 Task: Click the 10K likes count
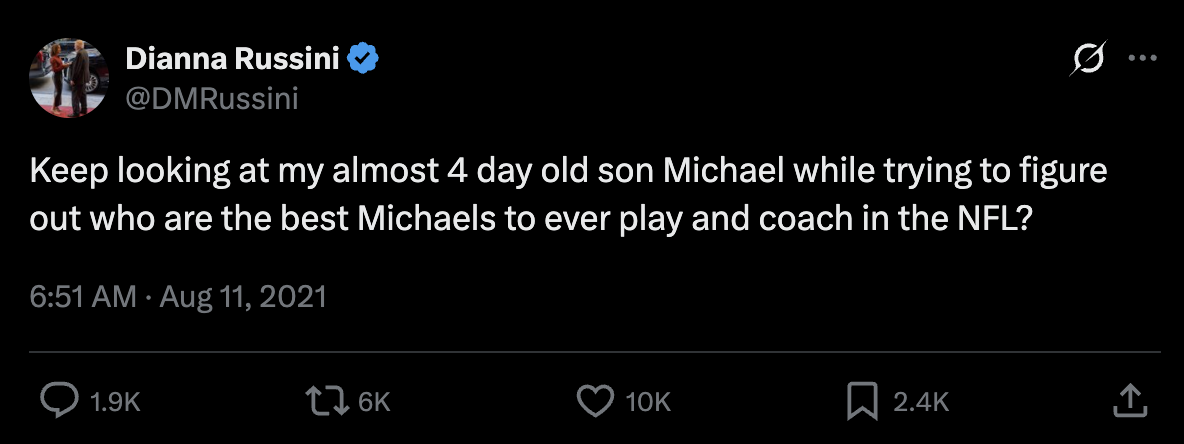647,402
